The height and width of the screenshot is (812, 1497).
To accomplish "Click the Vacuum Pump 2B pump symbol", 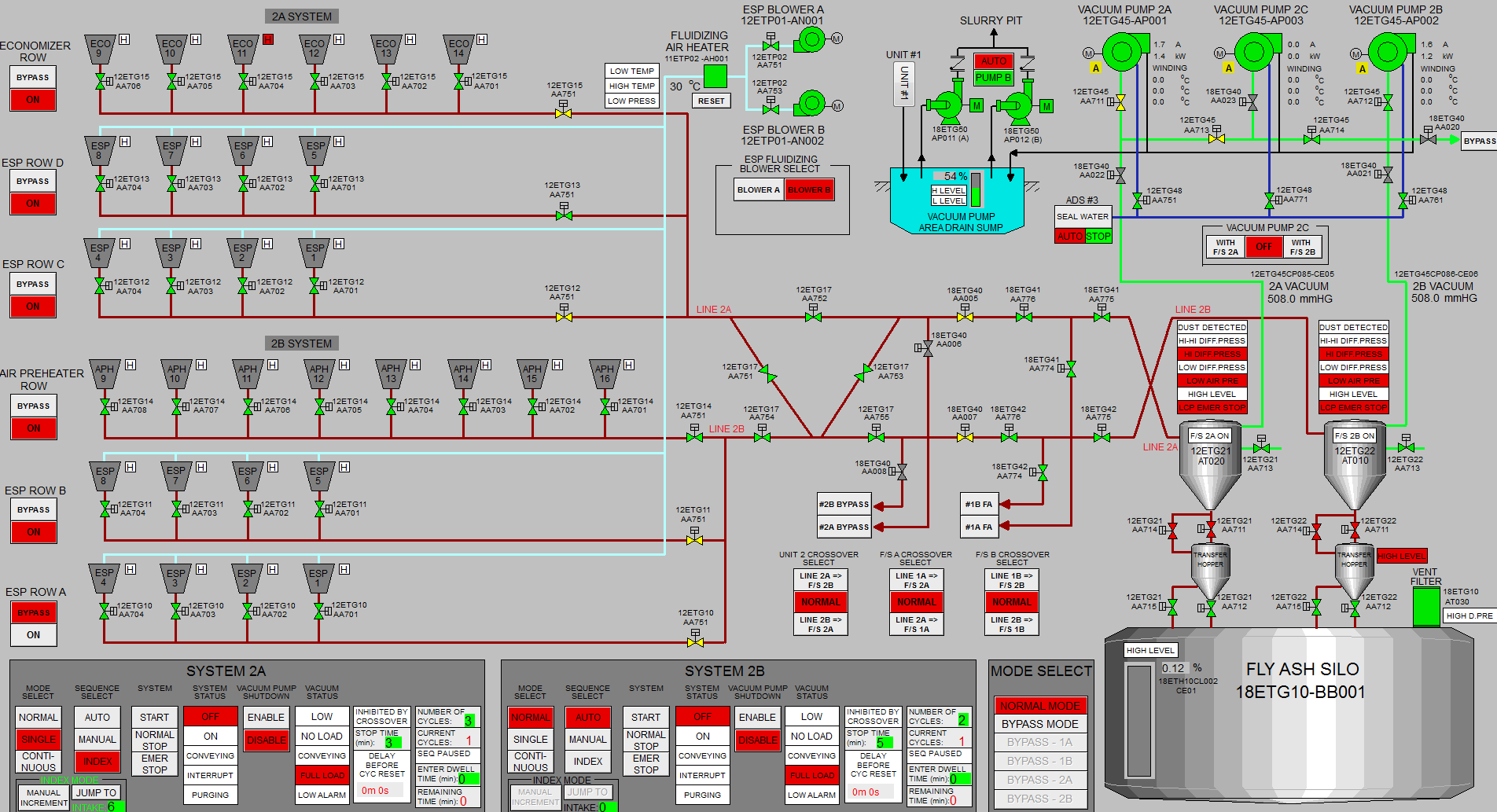I will 1388,53.
